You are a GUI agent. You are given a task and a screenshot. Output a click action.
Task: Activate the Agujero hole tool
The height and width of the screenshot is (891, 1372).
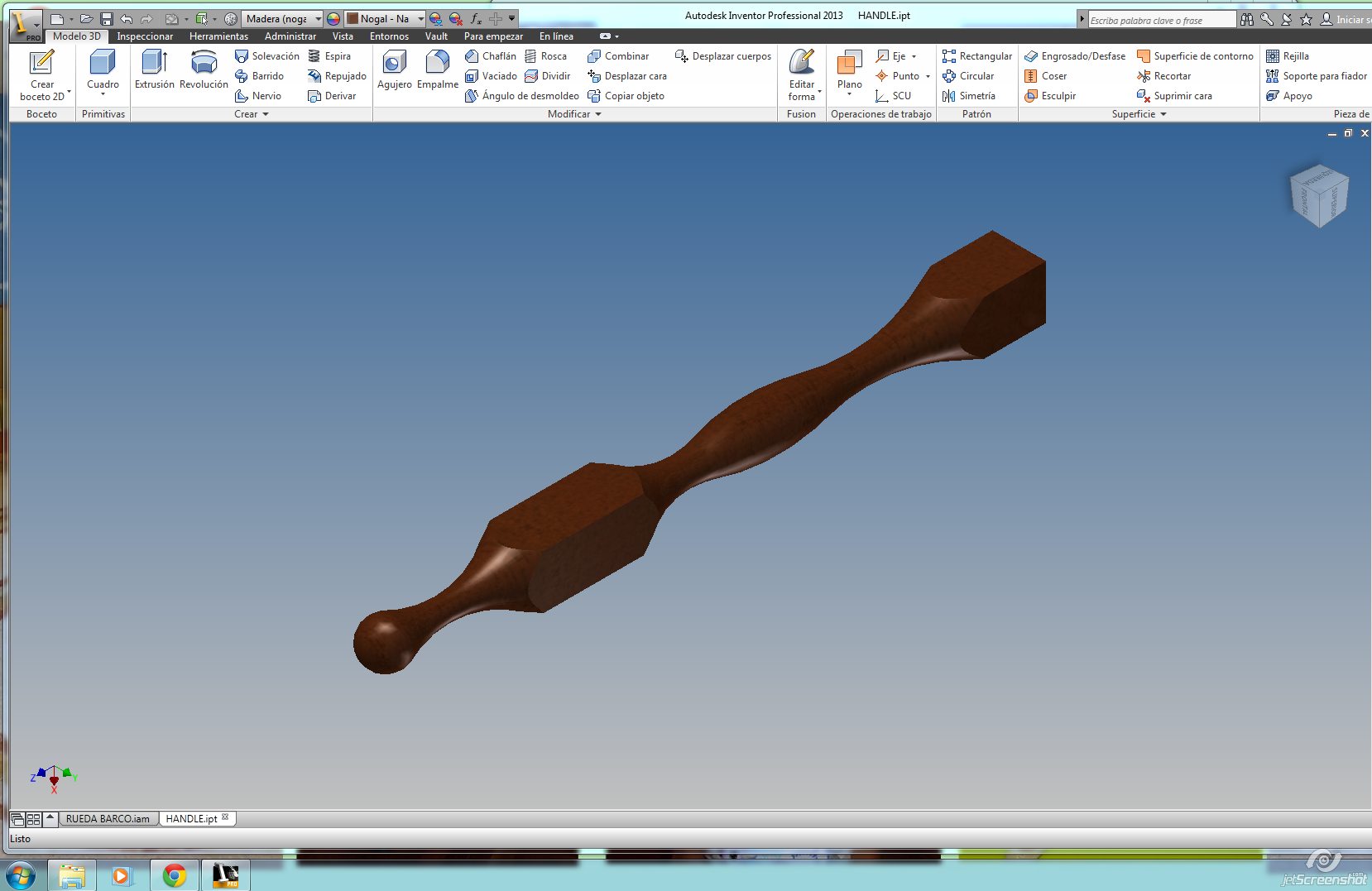(x=395, y=69)
